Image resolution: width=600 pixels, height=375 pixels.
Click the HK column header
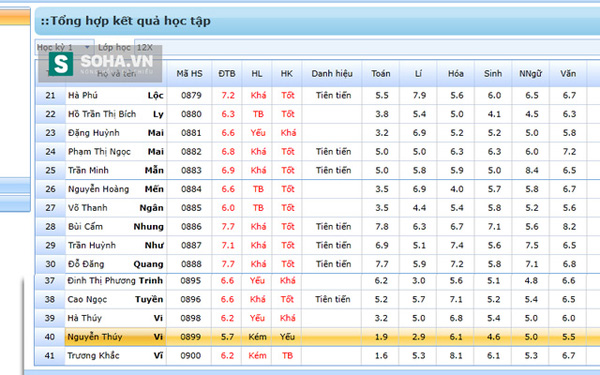click(x=287, y=73)
